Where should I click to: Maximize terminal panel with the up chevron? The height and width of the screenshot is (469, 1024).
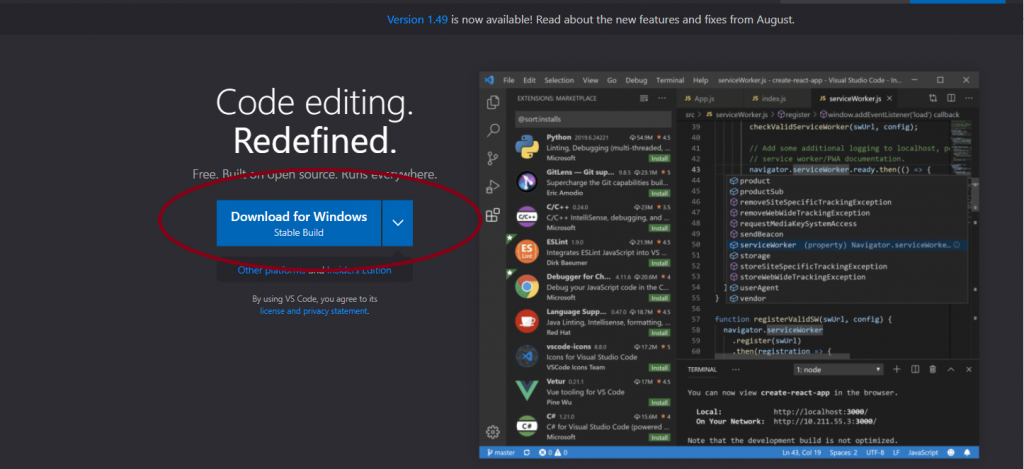[x=951, y=369]
